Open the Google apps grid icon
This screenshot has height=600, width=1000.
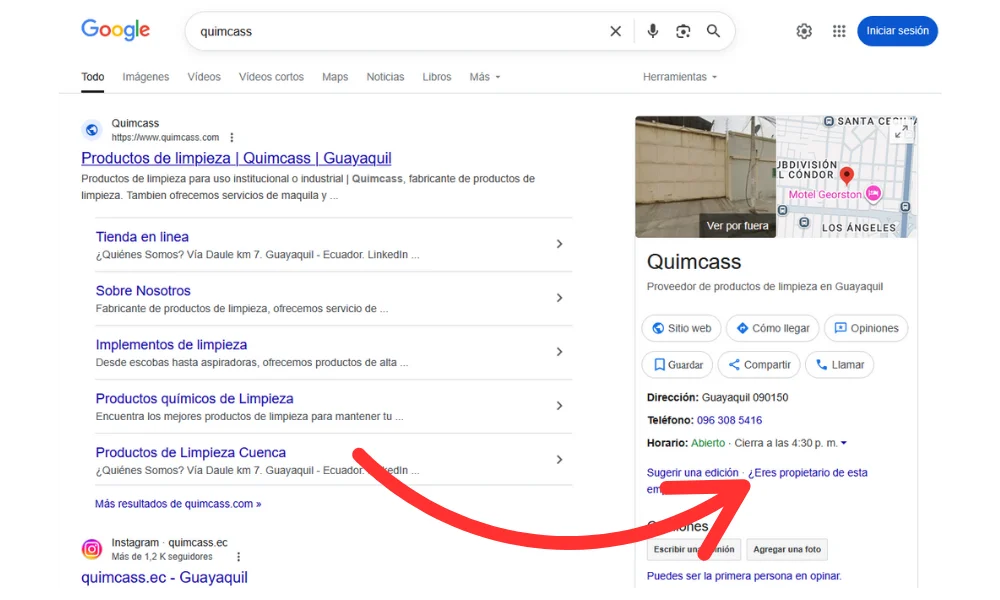pos(839,31)
